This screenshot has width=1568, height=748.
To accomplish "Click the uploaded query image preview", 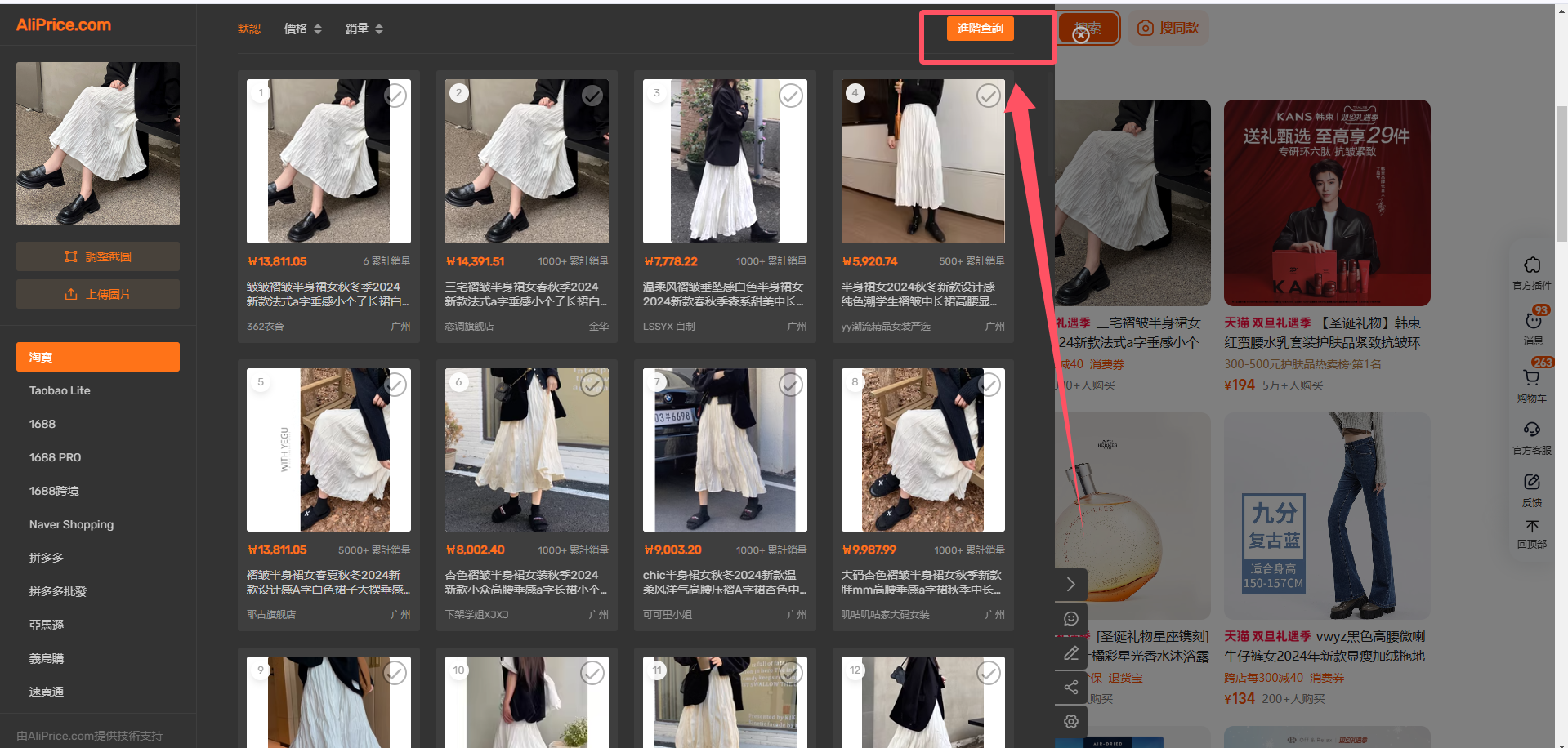I will 98,144.
